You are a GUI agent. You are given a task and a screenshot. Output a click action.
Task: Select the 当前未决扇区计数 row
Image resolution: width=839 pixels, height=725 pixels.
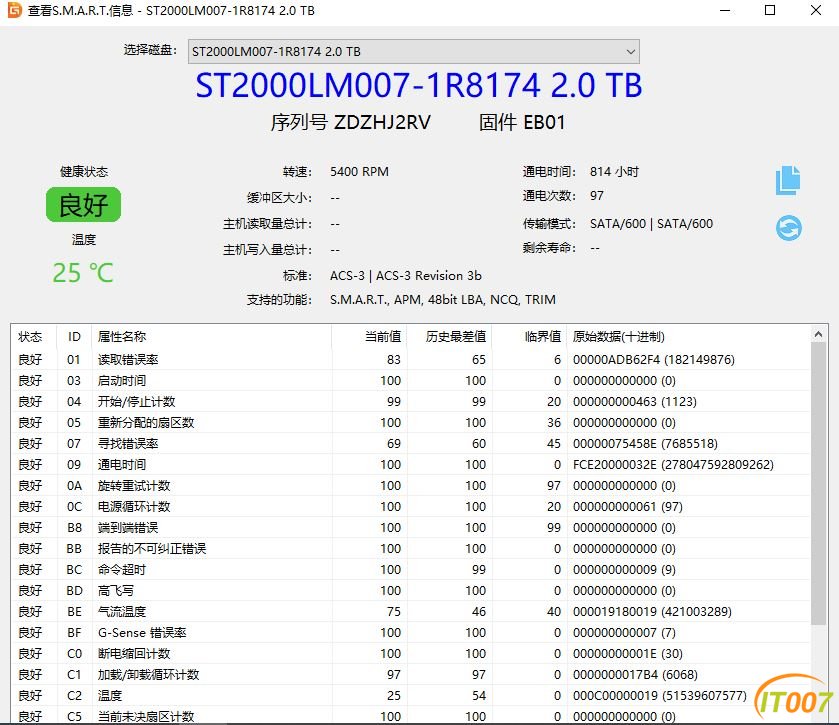pos(410,716)
